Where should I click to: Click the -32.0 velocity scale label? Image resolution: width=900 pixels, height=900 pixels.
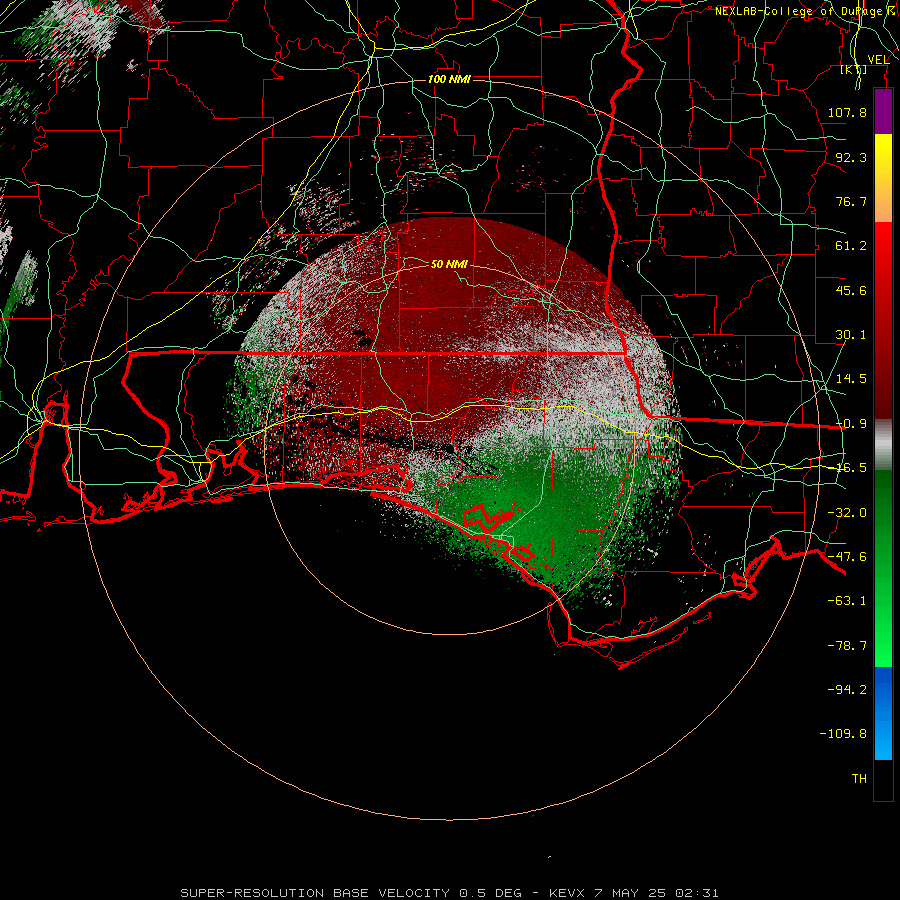(847, 513)
